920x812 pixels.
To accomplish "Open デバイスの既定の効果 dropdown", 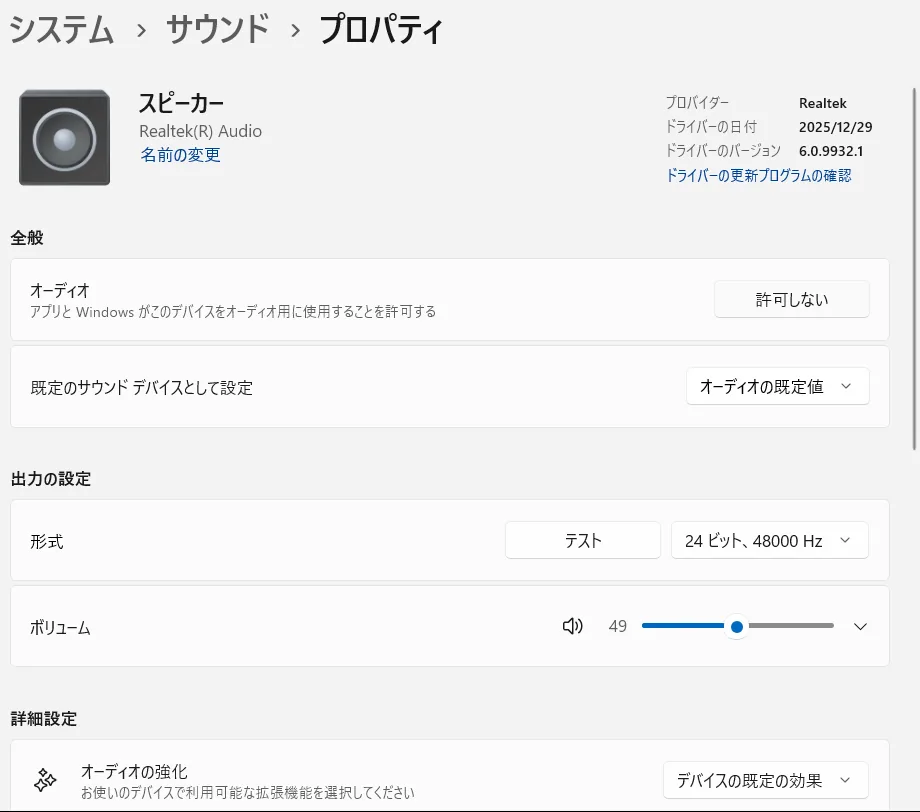I will pos(766,780).
